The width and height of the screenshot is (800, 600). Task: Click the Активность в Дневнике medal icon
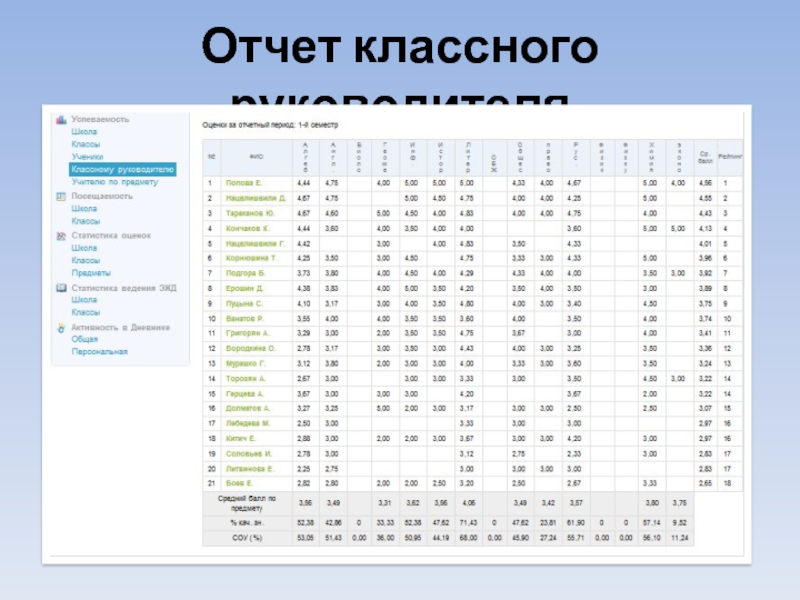click(x=61, y=328)
